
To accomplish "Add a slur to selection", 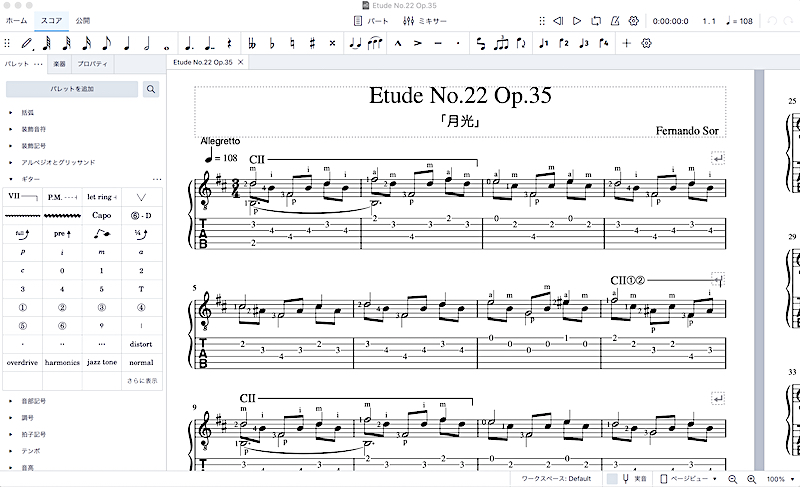I will click(x=375, y=44).
